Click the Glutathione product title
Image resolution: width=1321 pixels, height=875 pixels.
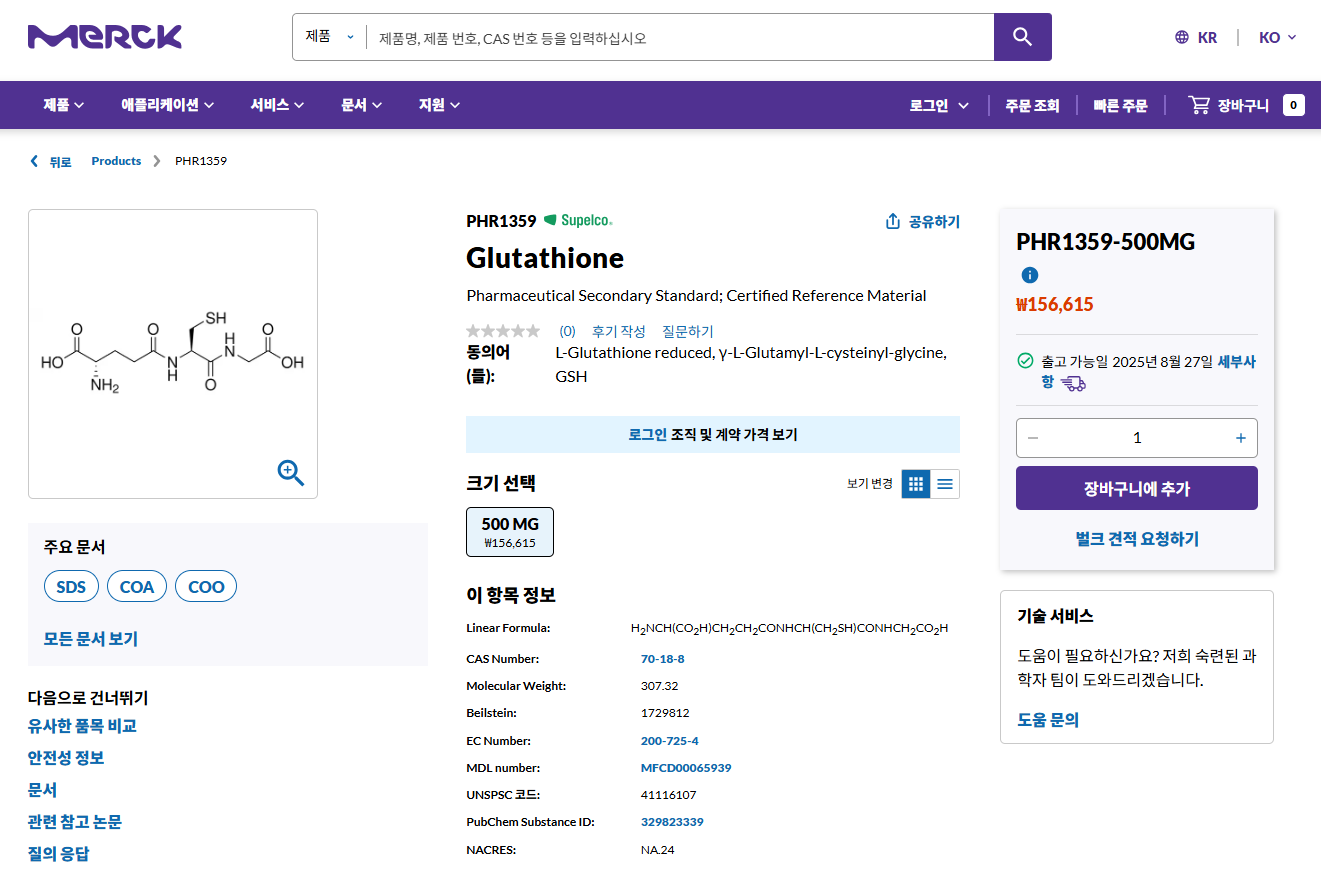pos(545,258)
